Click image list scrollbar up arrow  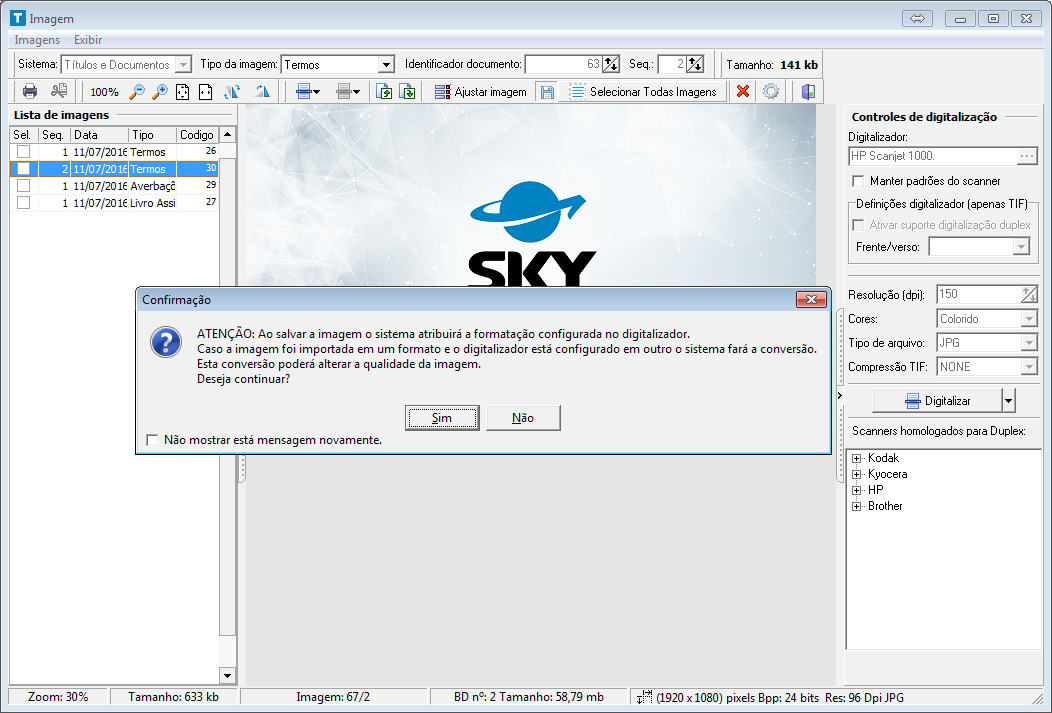tap(227, 134)
